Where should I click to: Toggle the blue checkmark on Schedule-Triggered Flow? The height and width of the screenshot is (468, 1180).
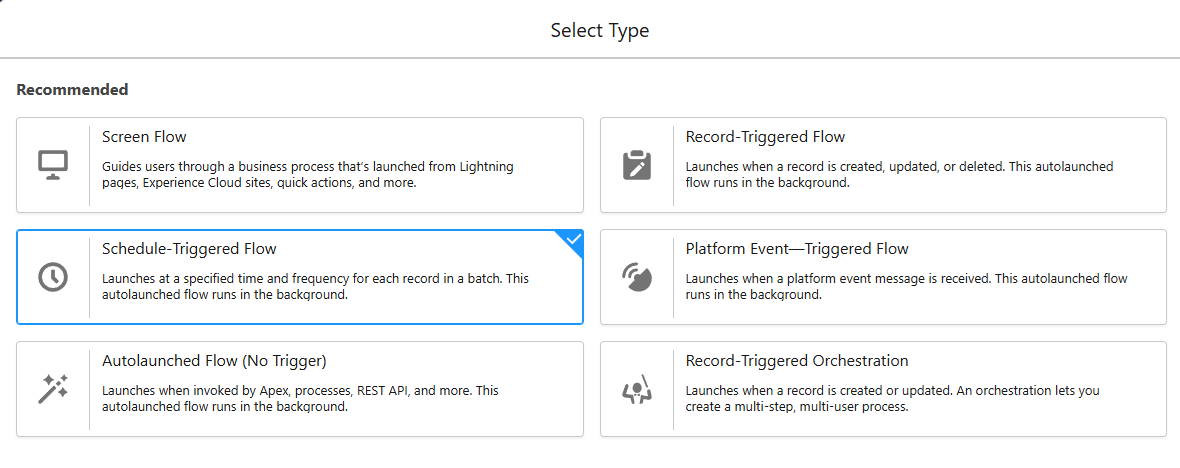(573, 240)
